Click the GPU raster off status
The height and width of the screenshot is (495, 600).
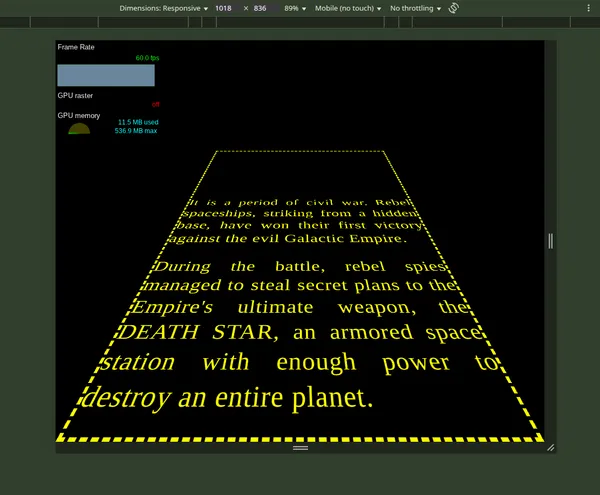pos(155,104)
